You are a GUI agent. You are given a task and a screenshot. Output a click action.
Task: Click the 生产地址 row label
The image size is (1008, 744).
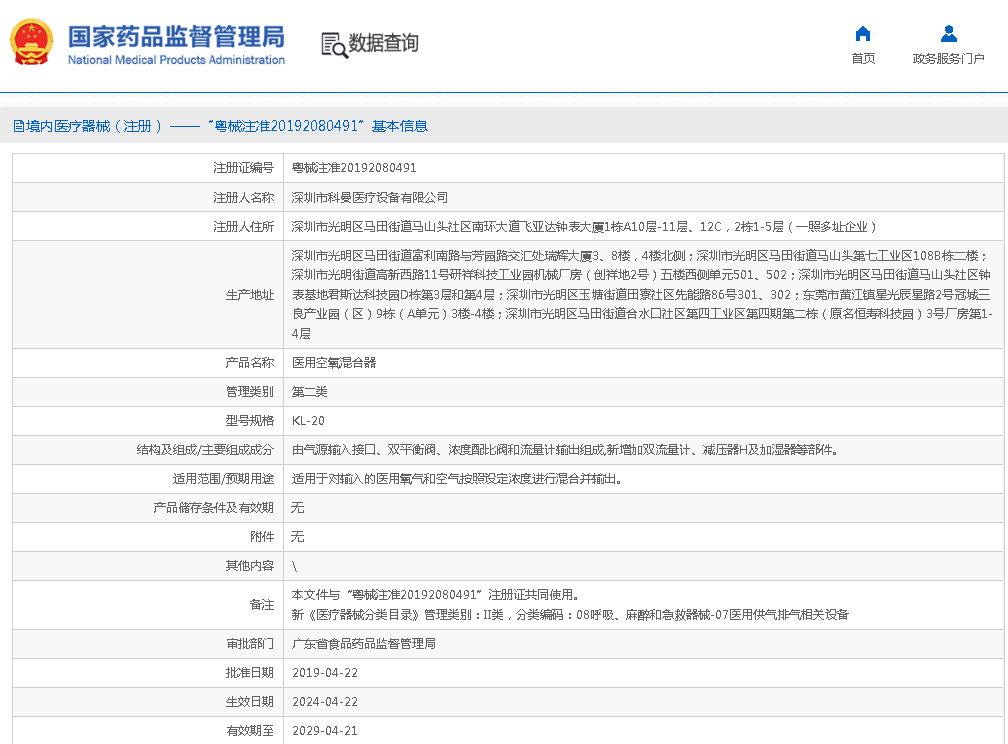[x=249, y=295]
